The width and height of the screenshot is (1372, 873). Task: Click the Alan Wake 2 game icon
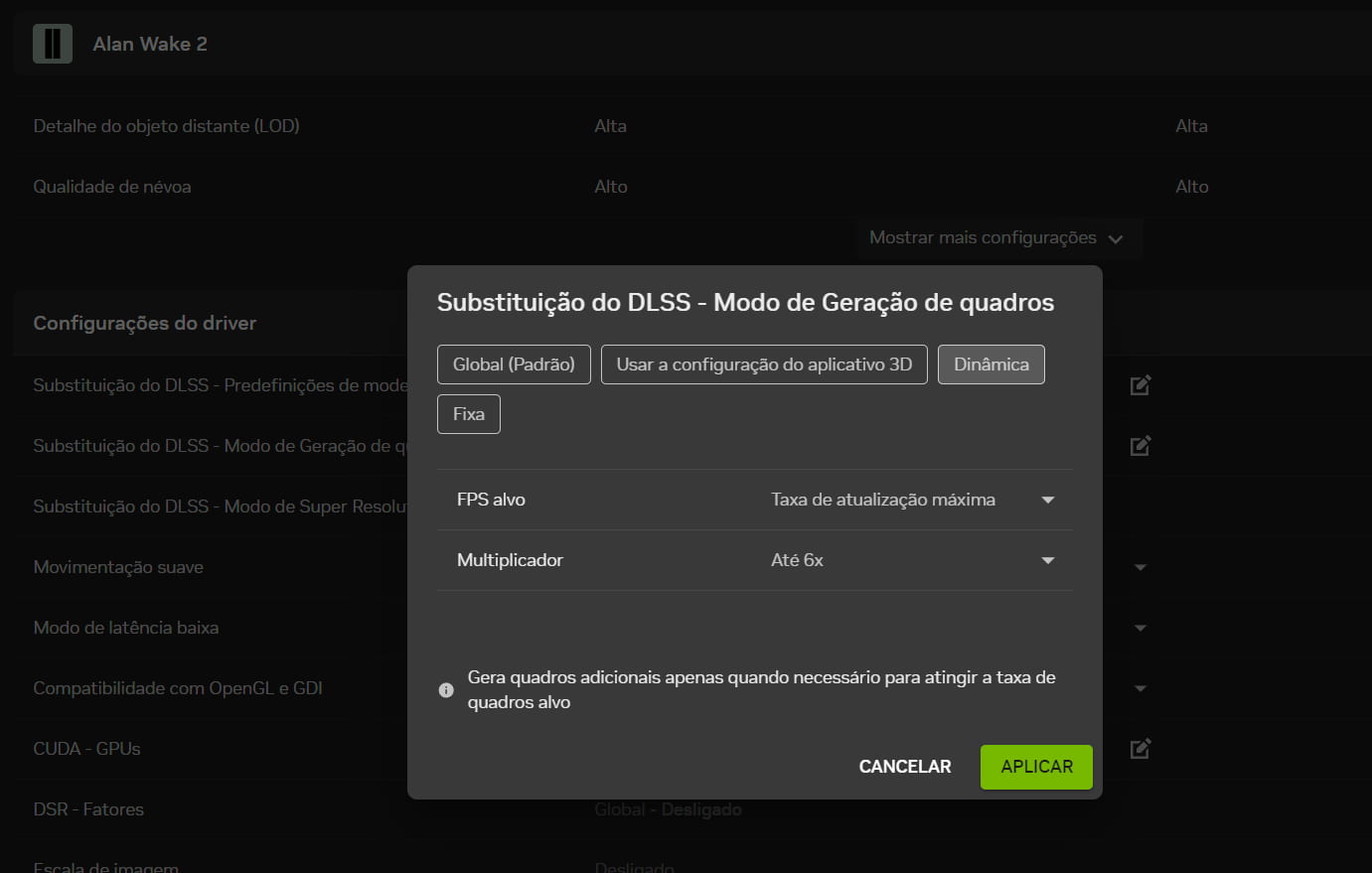pyautogui.click(x=52, y=43)
